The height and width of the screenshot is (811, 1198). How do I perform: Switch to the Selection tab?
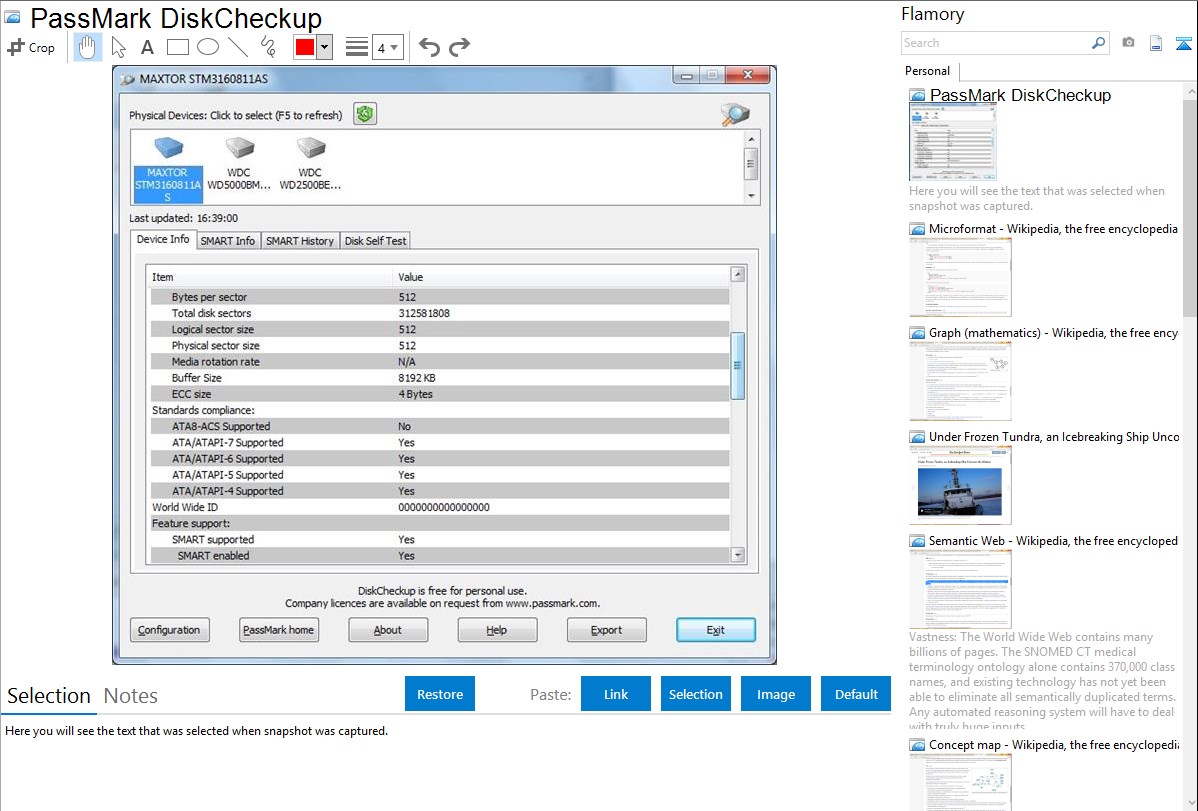coord(49,696)
